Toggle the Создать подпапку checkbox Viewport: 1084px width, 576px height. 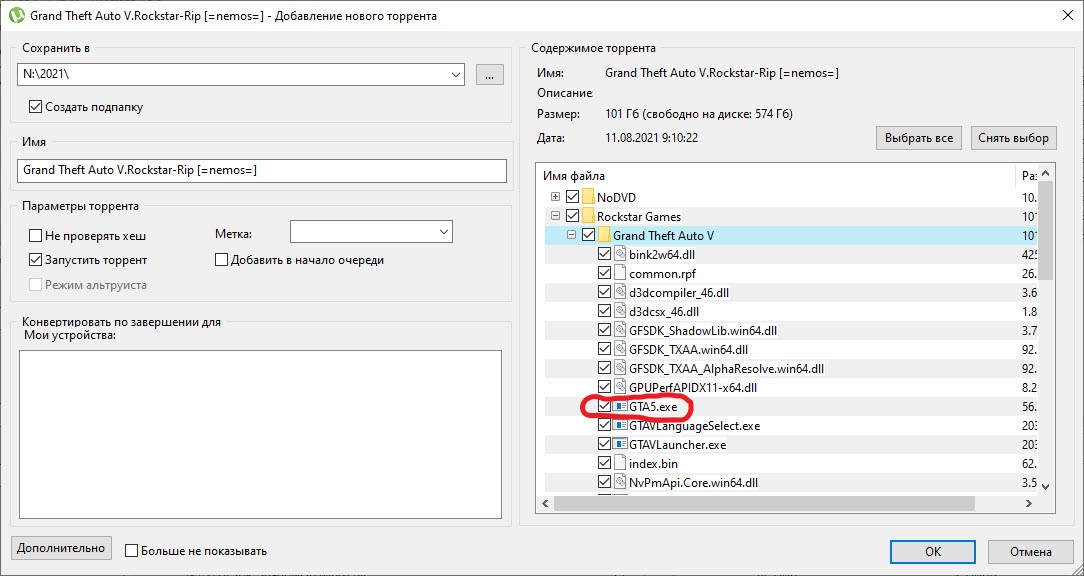35,107
